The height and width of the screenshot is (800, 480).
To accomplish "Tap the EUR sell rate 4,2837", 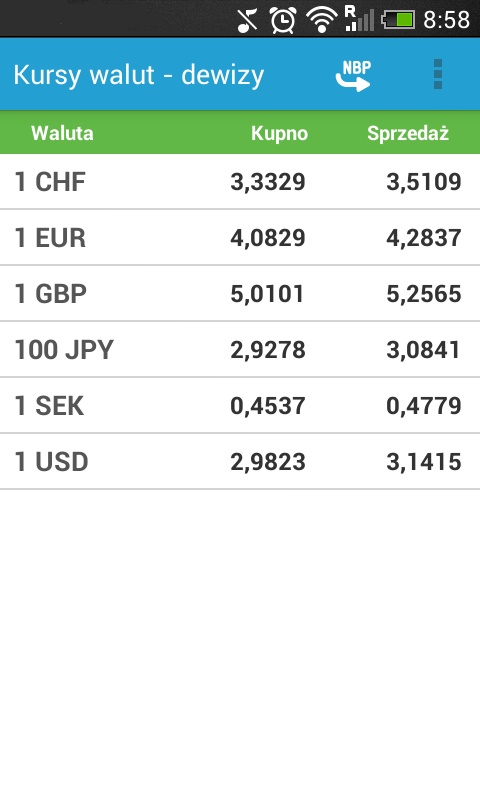I will [x=423, y=238].
